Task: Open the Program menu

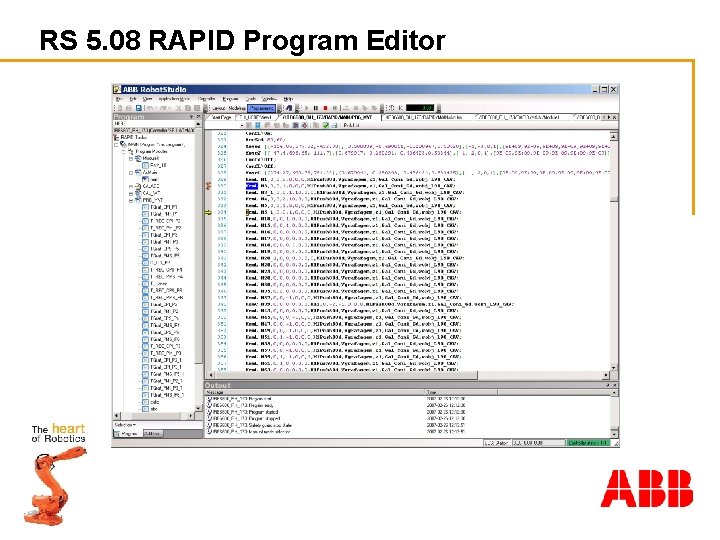Action: [x=230, y=99]
